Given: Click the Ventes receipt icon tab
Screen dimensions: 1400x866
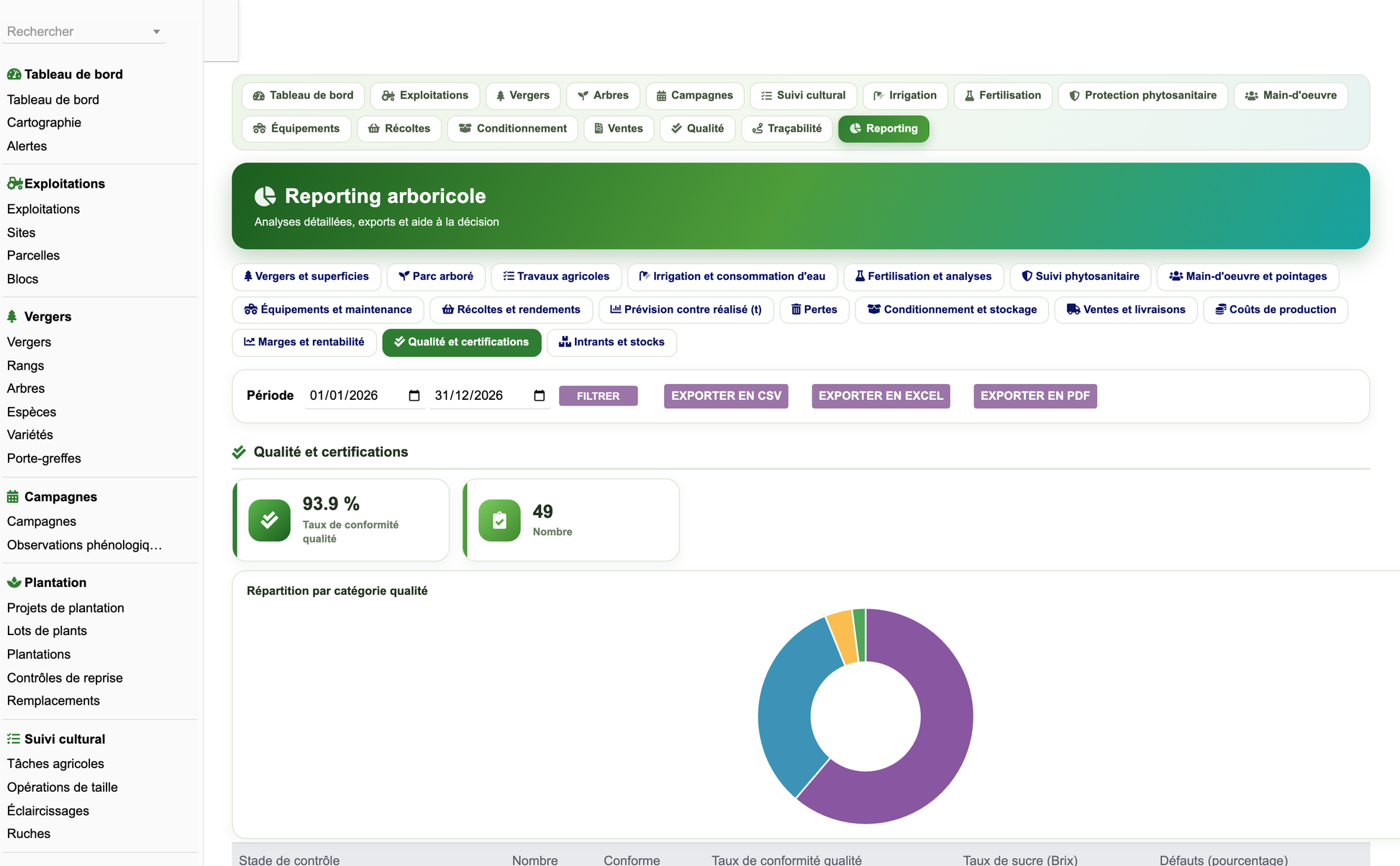Looking at the screenshot, I should 599,129.
